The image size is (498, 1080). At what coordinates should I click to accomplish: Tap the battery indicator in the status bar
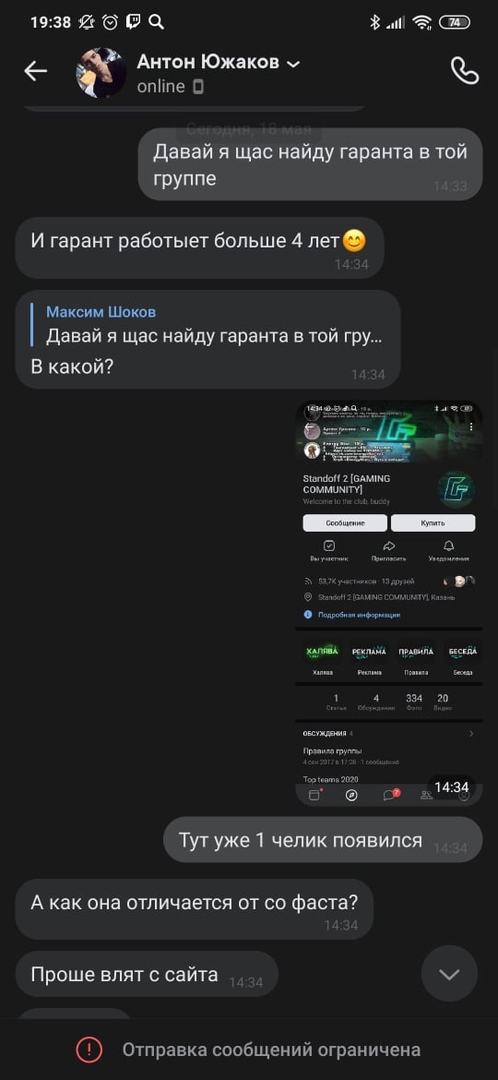(x=455, y=22)
